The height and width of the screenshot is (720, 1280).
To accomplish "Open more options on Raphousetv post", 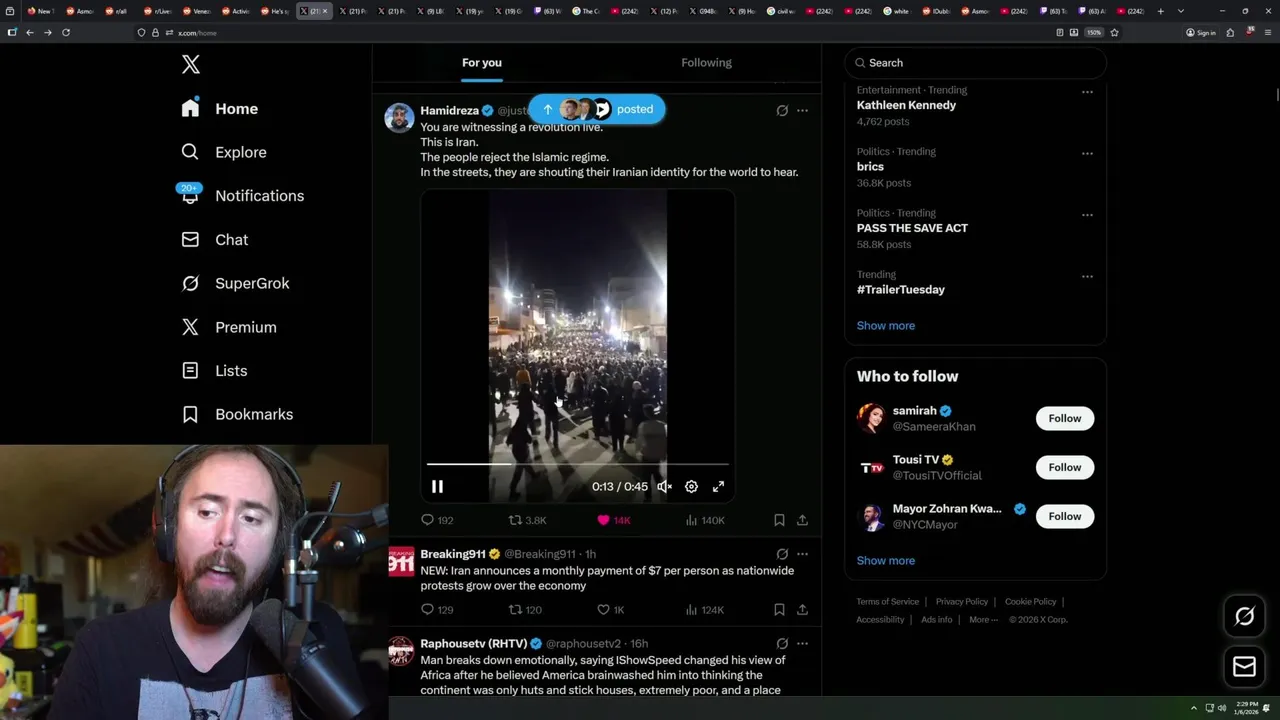I will coord(802,644).
